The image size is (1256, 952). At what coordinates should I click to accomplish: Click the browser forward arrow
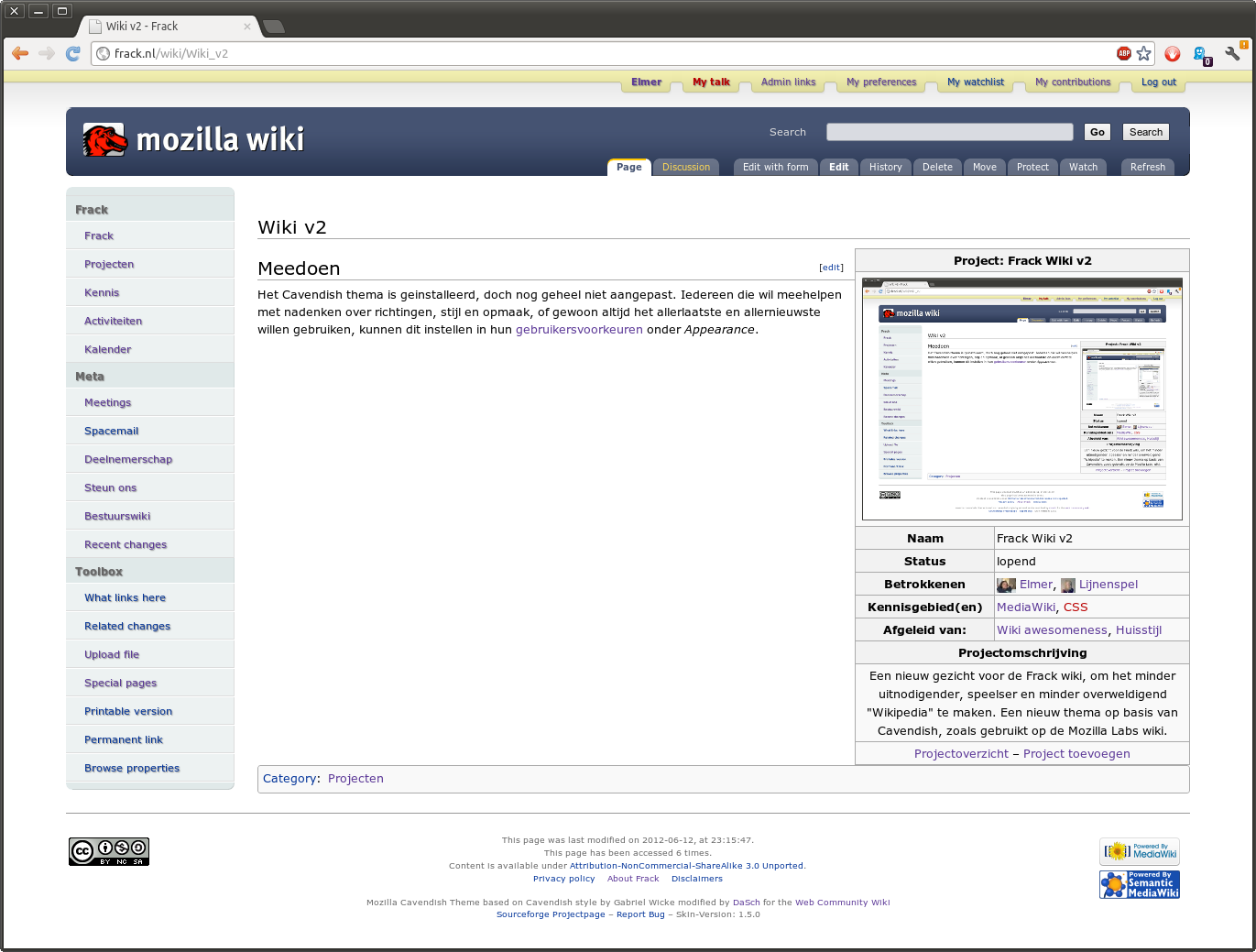tap(47, 53)
